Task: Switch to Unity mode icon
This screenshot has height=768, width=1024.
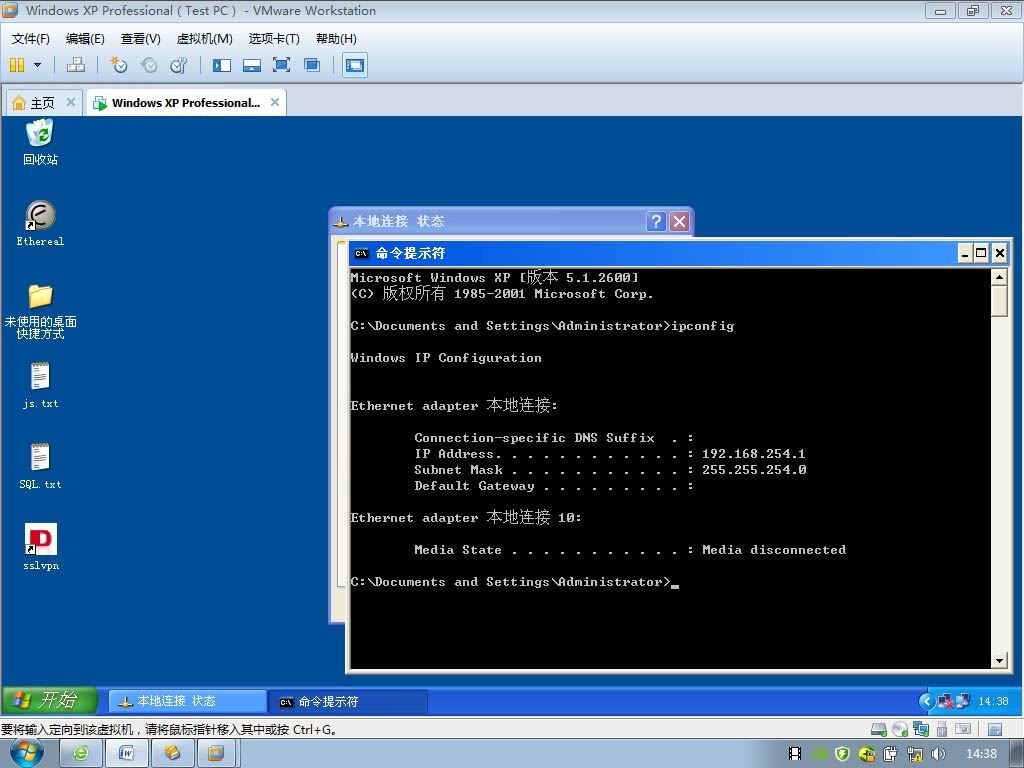Action: pyautogui.click(x=312, y=65)
